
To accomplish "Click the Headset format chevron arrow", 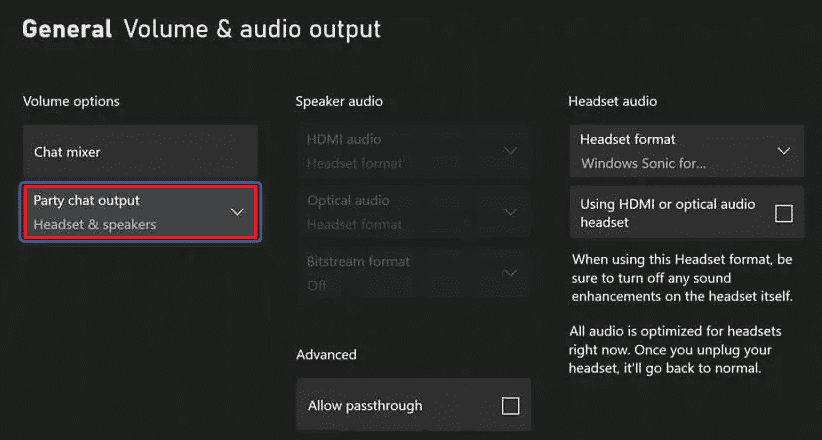I will click(784, 152).
